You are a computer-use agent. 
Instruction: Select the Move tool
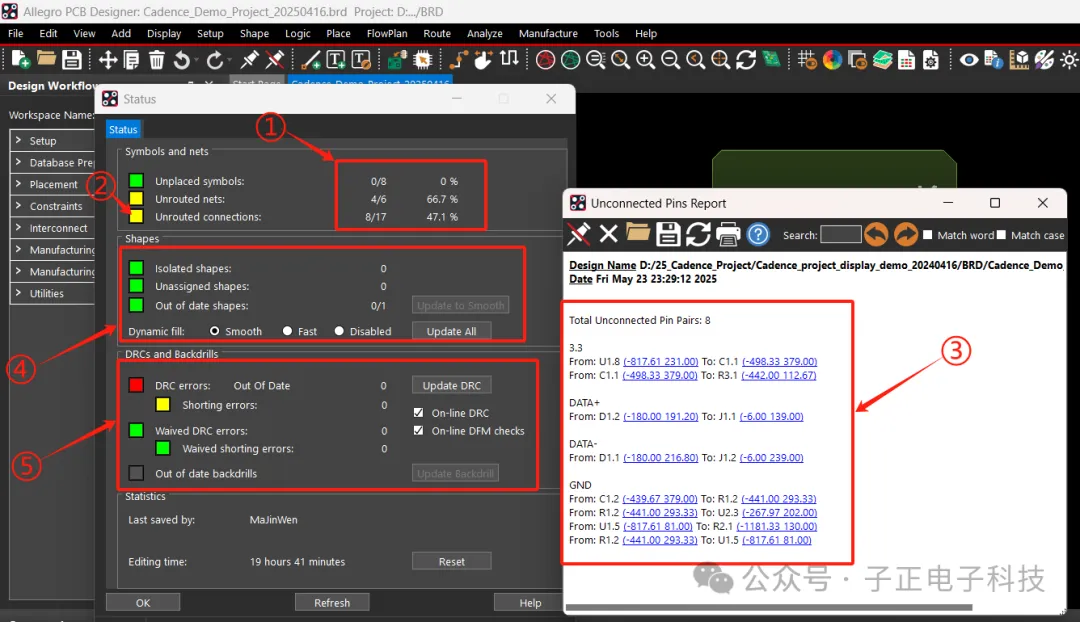pos(107,60)
